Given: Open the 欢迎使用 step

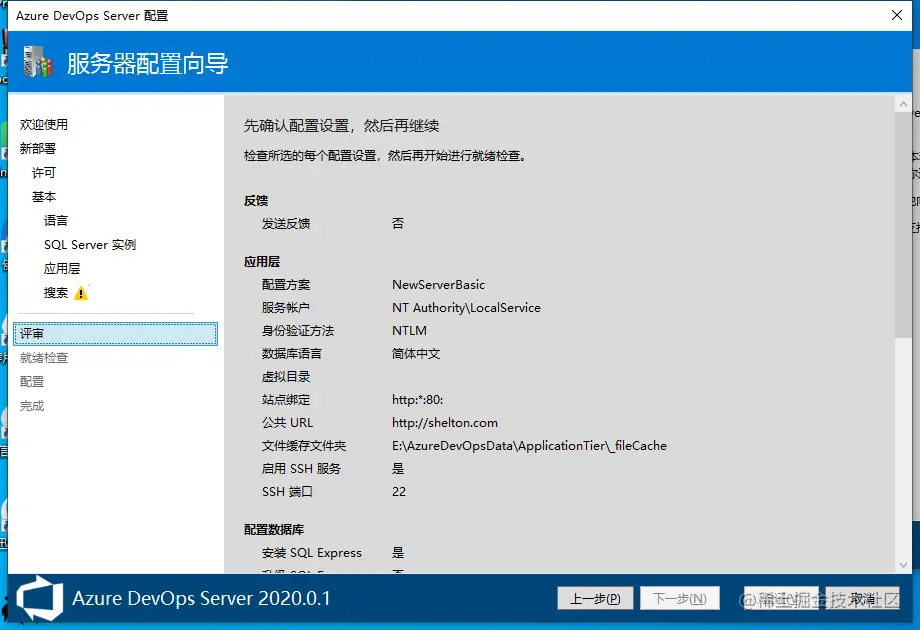Looking at the screenshot, I should [x=44, y=124].
